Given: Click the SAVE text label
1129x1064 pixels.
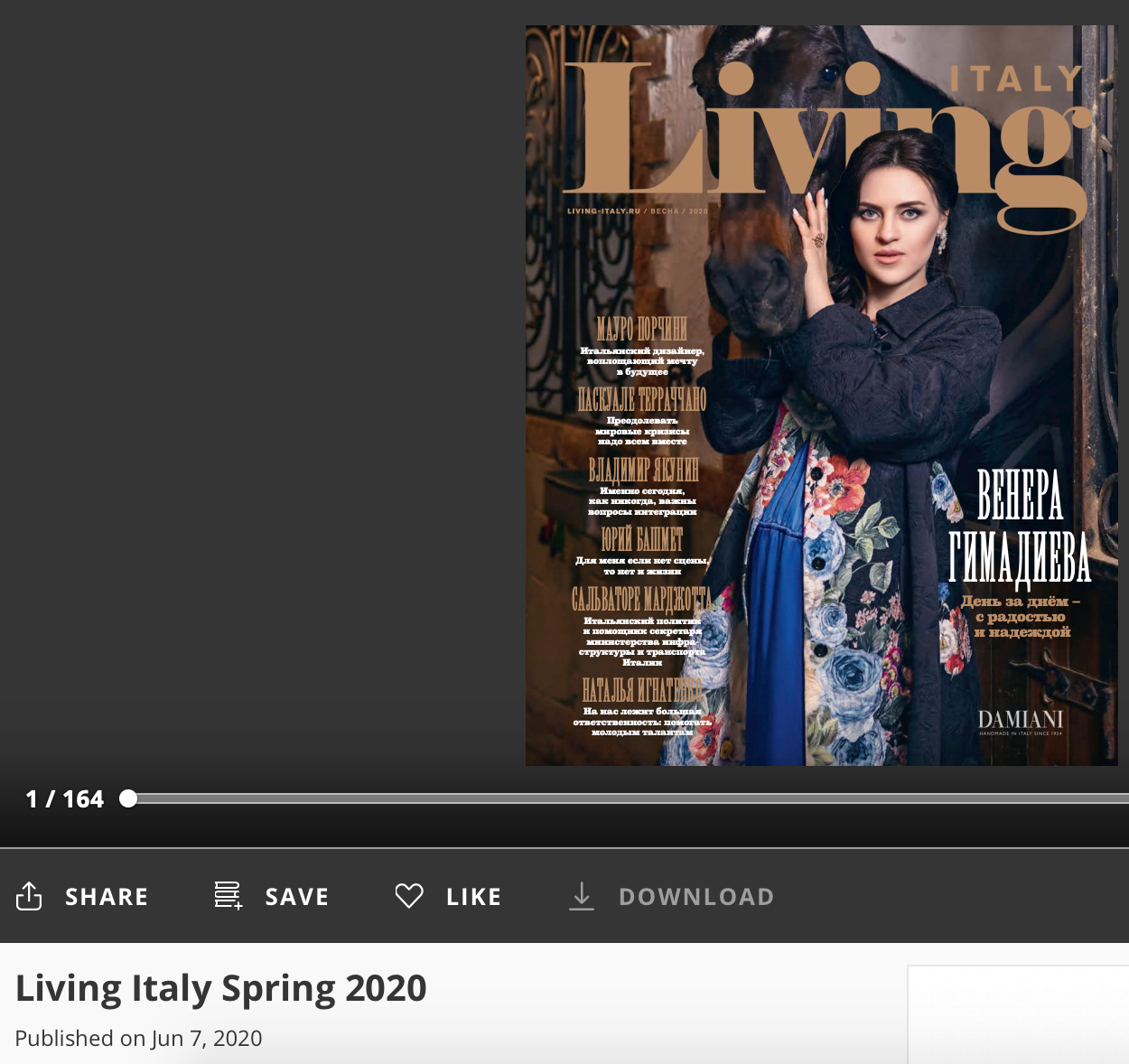Looking at the screenshot, I should [x=296, y=897].
